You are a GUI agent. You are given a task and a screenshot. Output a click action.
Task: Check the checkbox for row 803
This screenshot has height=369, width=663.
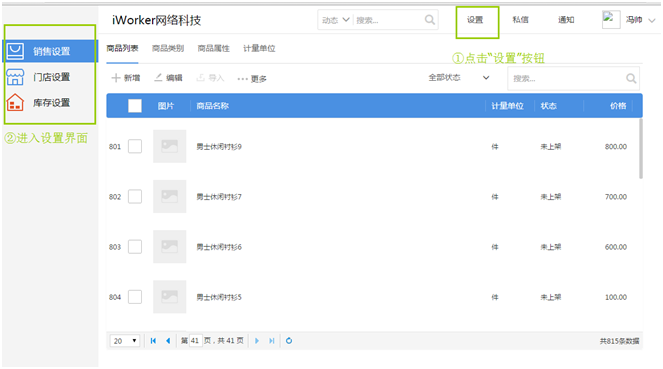tap(135, 247)
